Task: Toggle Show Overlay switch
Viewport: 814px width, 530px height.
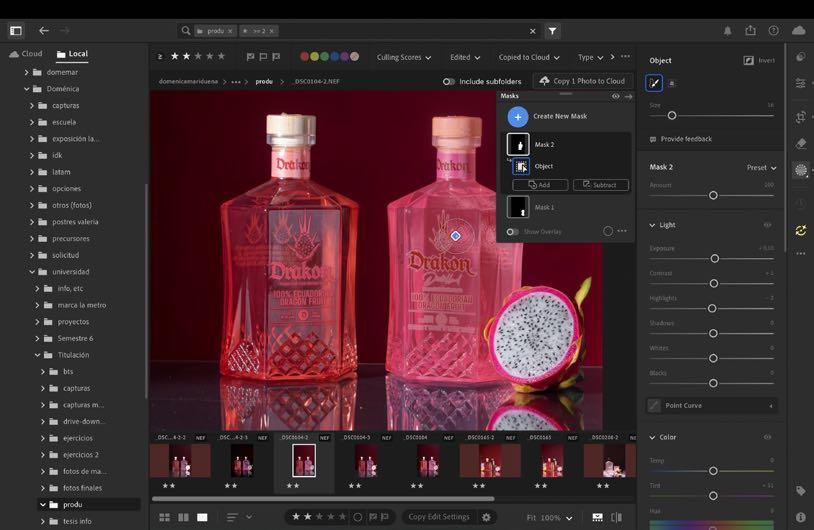Action: (x=512, y=232)
